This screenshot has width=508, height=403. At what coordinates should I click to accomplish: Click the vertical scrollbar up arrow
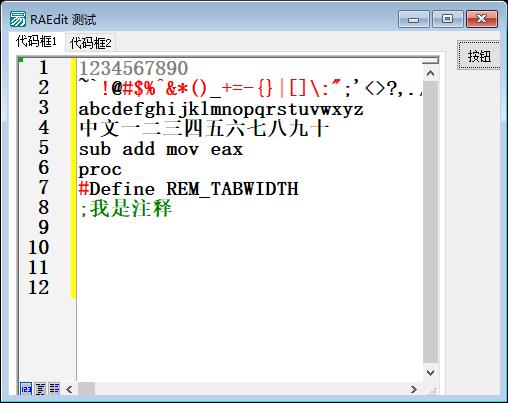click(x=430, y=73)
